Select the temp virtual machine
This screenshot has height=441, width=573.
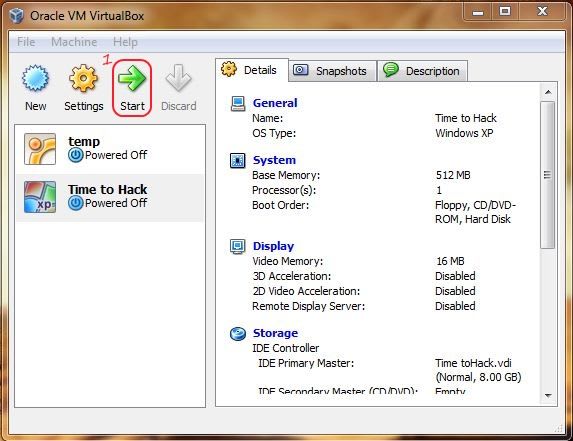pyautogui.click(x=110, y=149)
